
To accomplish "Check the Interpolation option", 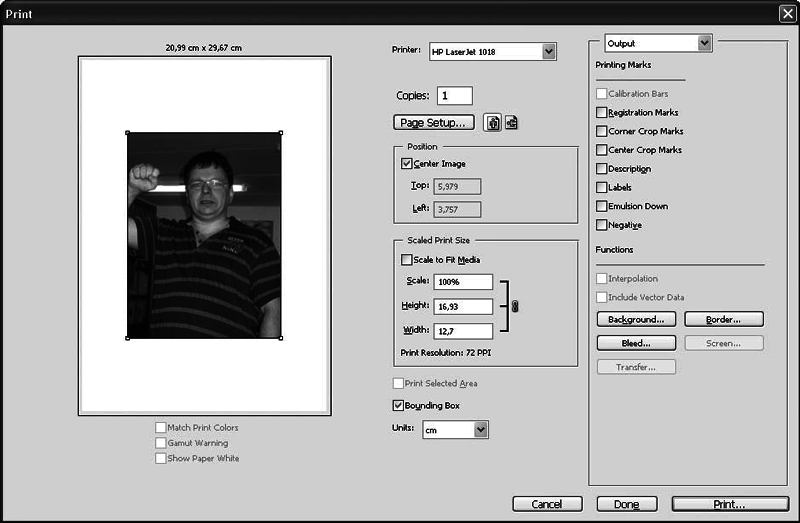I will (601, 279).
